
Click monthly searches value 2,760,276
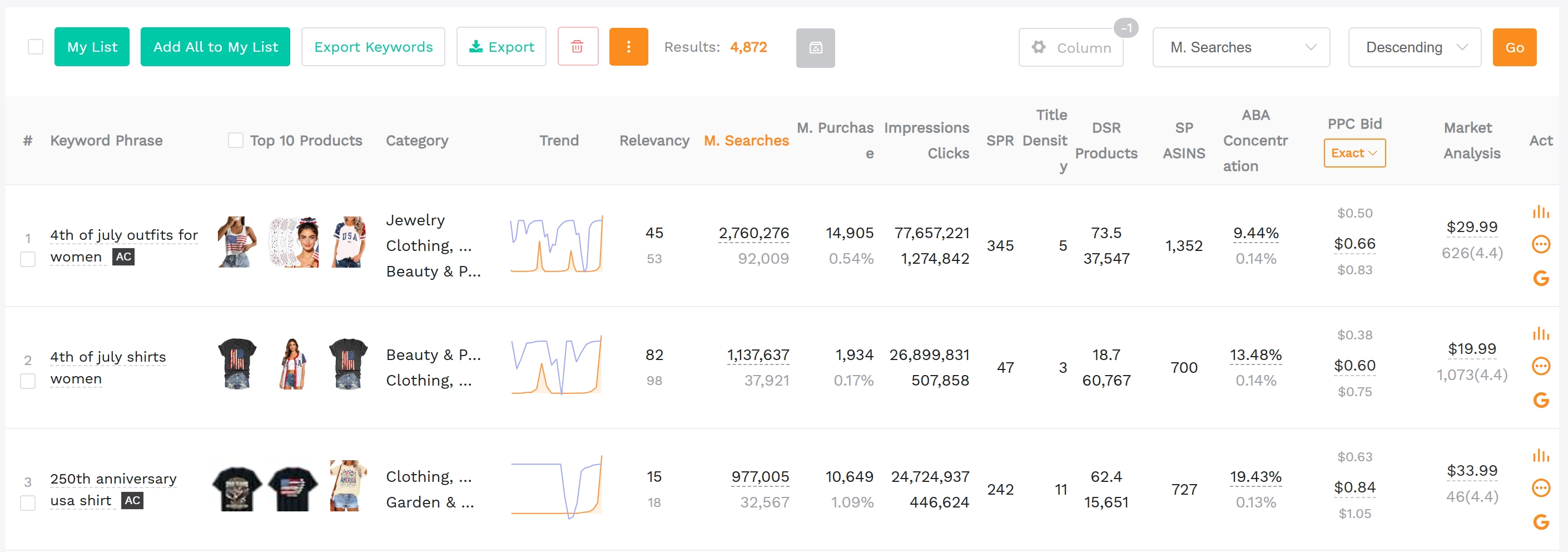[753, 233]
